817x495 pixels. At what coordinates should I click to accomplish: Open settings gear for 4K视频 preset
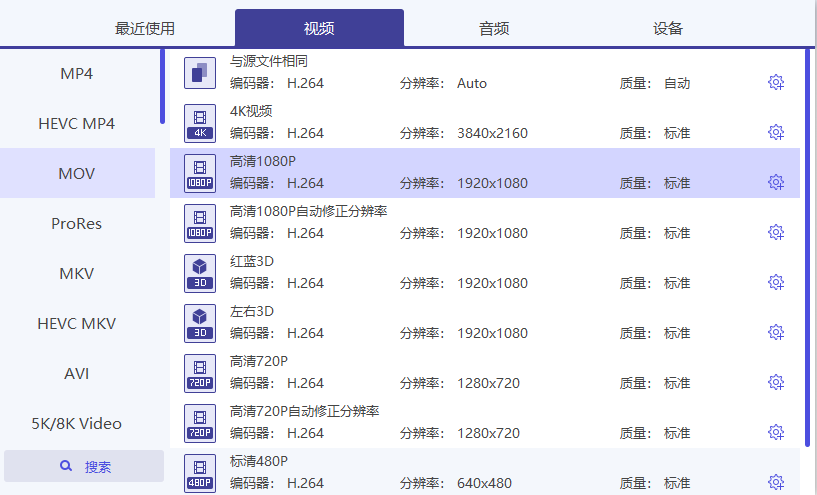tap(776, 132)
